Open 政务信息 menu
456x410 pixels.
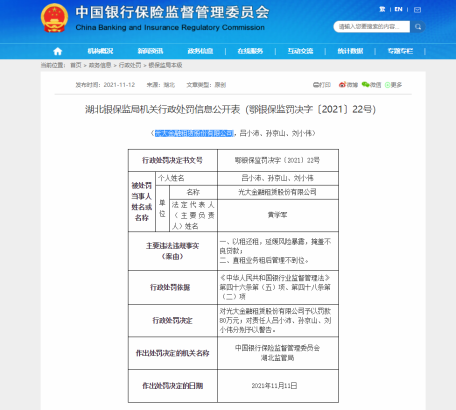click(200, 51)
